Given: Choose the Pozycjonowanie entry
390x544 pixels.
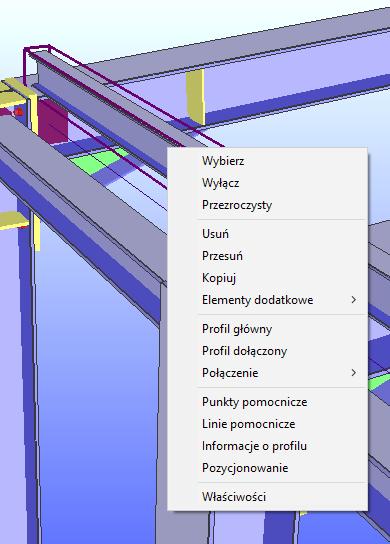Looking at the screenshot, I should click(267, 468).
